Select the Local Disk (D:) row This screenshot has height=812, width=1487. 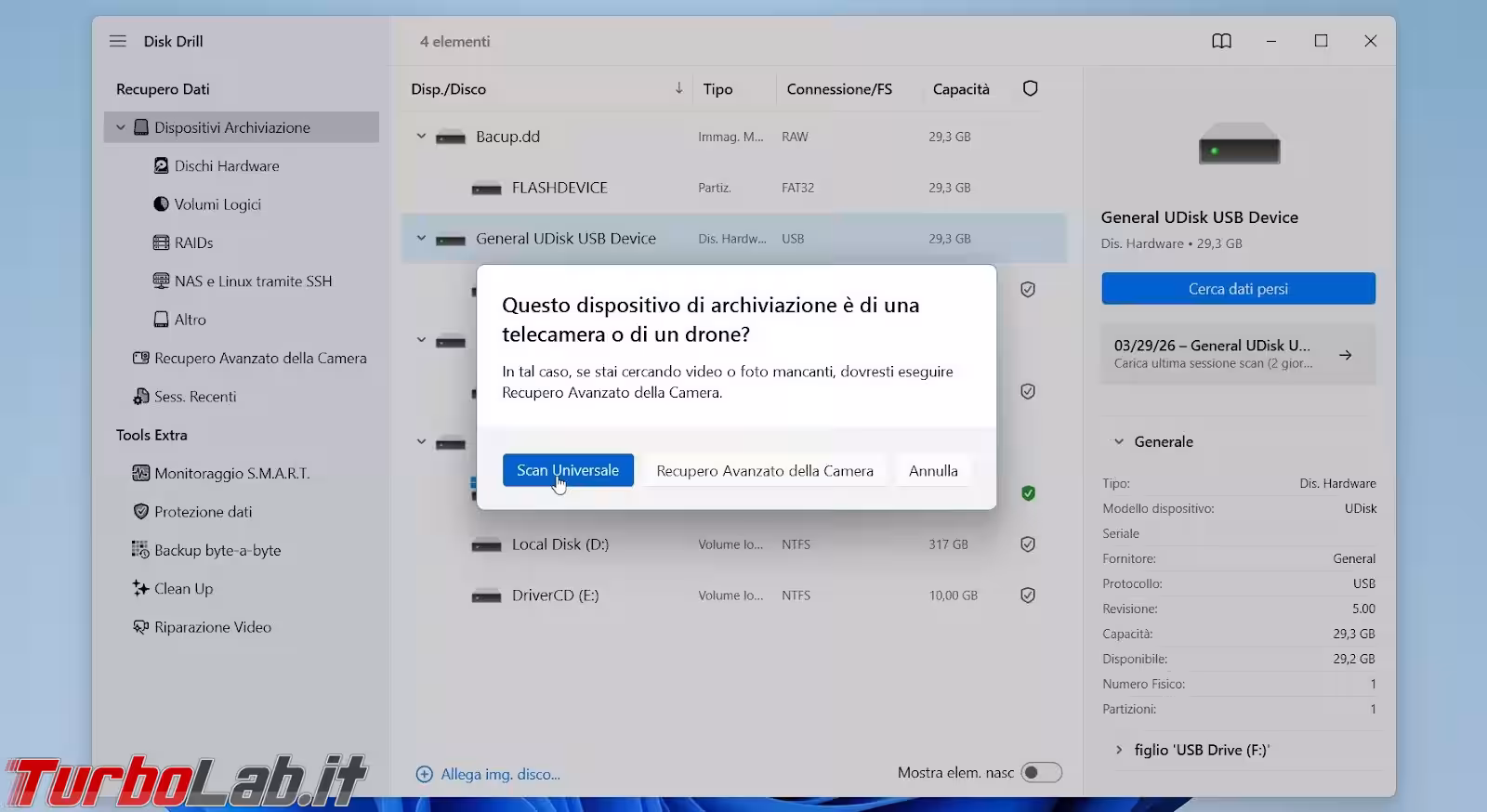coord(733,544)
